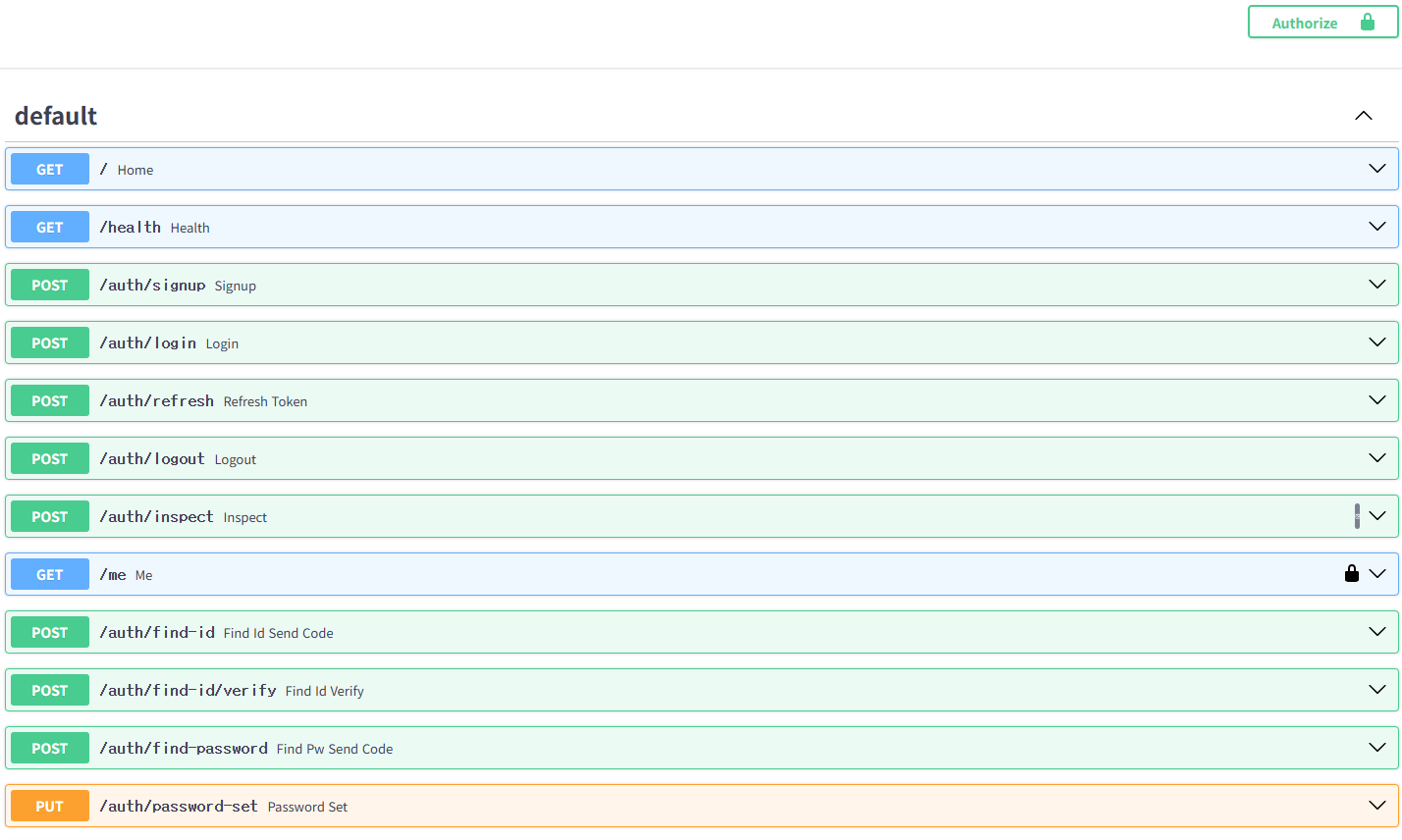The width and height of the screenshot is (1402, 840).
Task: Click the lock icon on /me endpoint
Action: tap(1352, 573)
